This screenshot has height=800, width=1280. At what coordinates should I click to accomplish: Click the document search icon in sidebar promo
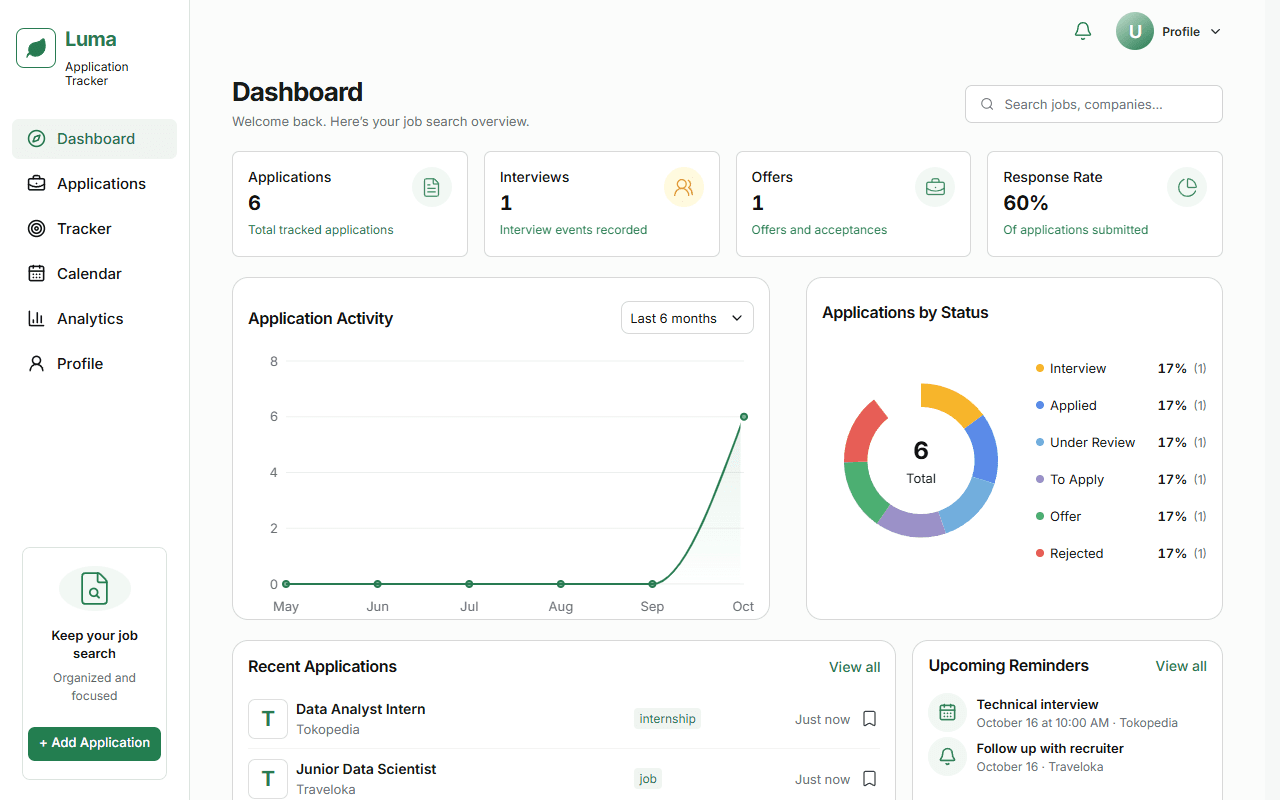tap(94, 588)
